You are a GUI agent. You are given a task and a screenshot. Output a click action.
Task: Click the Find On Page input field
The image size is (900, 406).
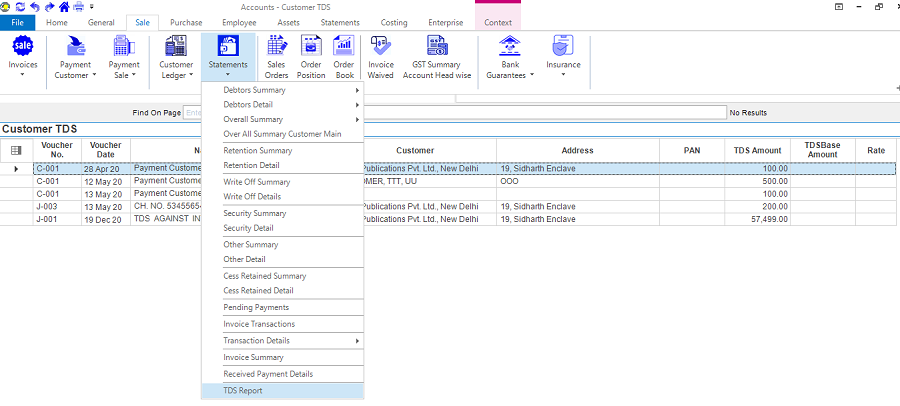(x=192, y=113)
